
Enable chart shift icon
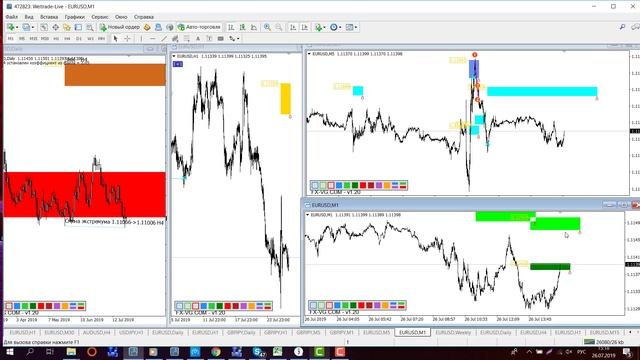(x=304, y=27)
